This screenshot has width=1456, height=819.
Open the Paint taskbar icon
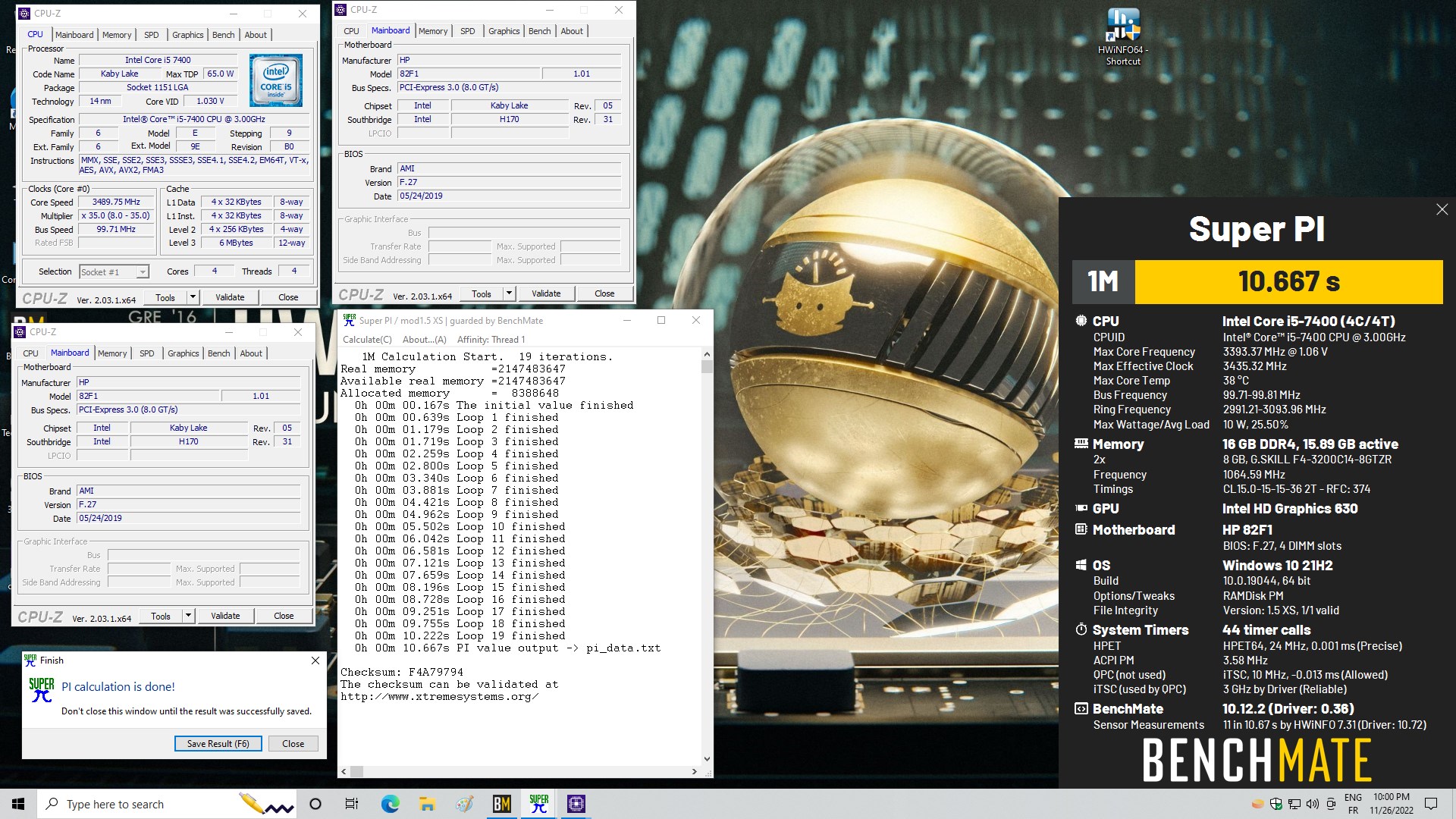(x=464, y=804)
